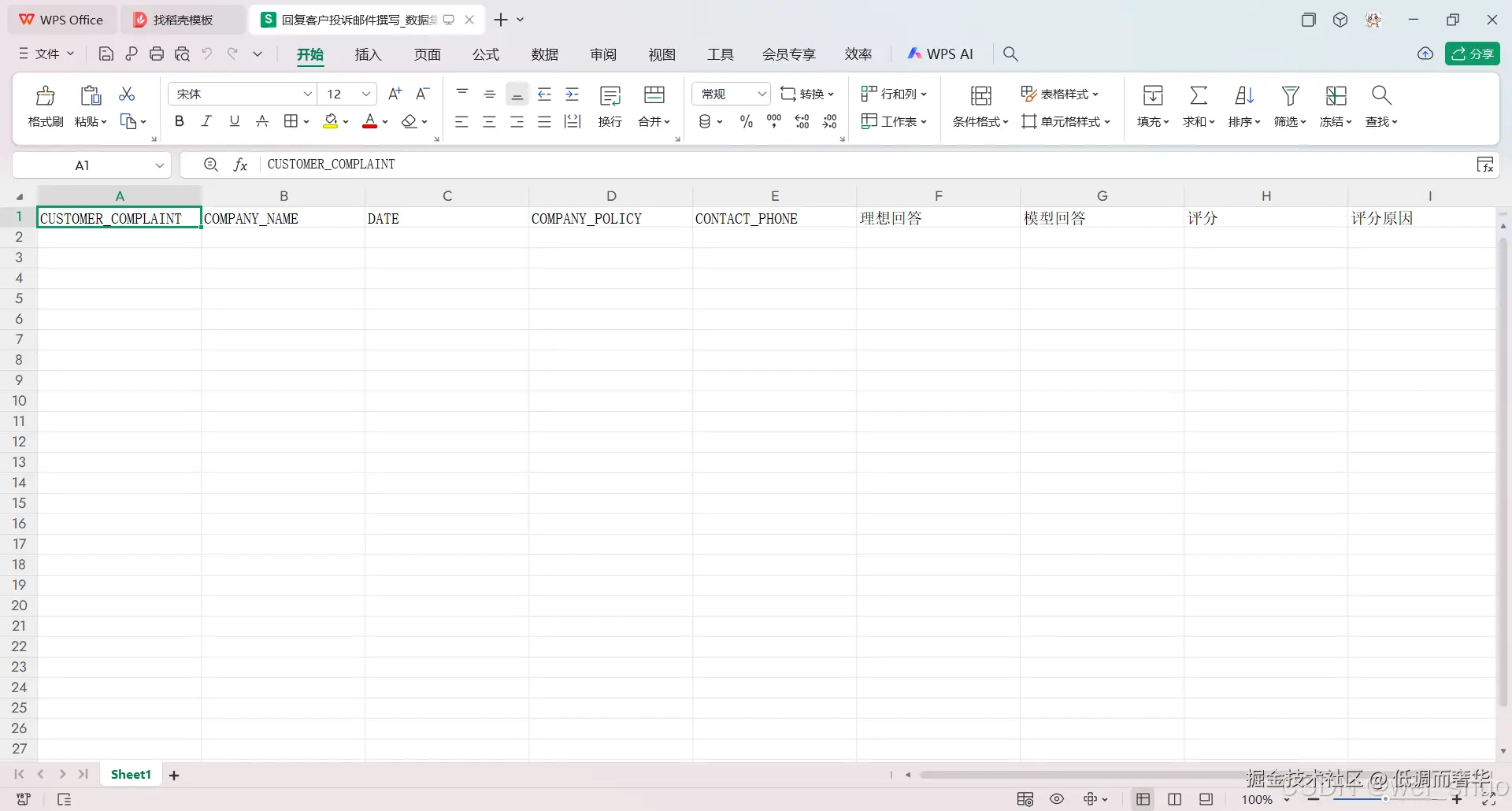
Task: Open the search magnifier beside WPS AI
Action: 1010,54
